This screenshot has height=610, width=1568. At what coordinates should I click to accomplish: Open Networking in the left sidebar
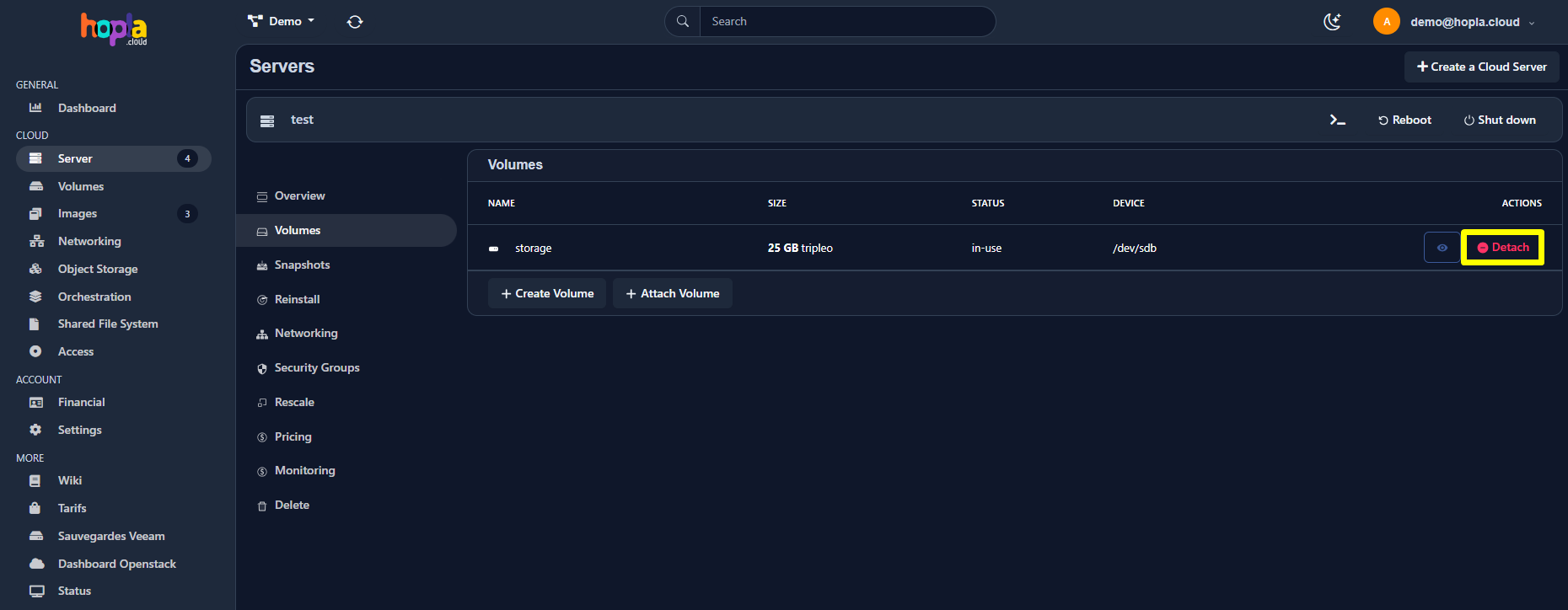click(89, 241)
